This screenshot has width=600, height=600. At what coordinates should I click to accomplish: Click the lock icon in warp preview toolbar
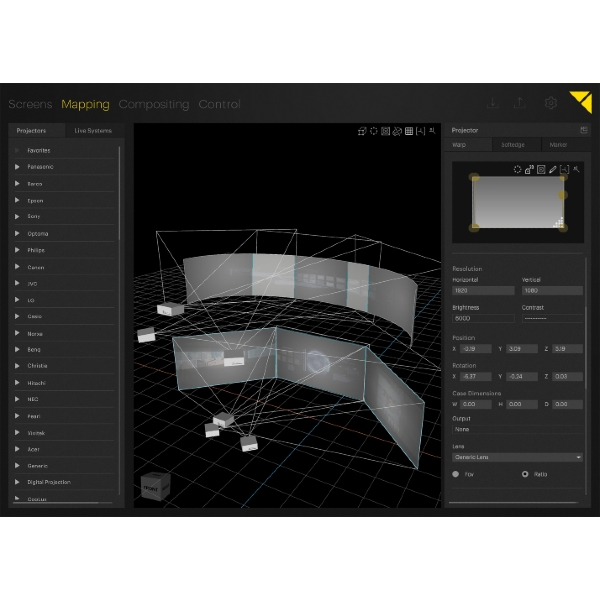[529, 170]
